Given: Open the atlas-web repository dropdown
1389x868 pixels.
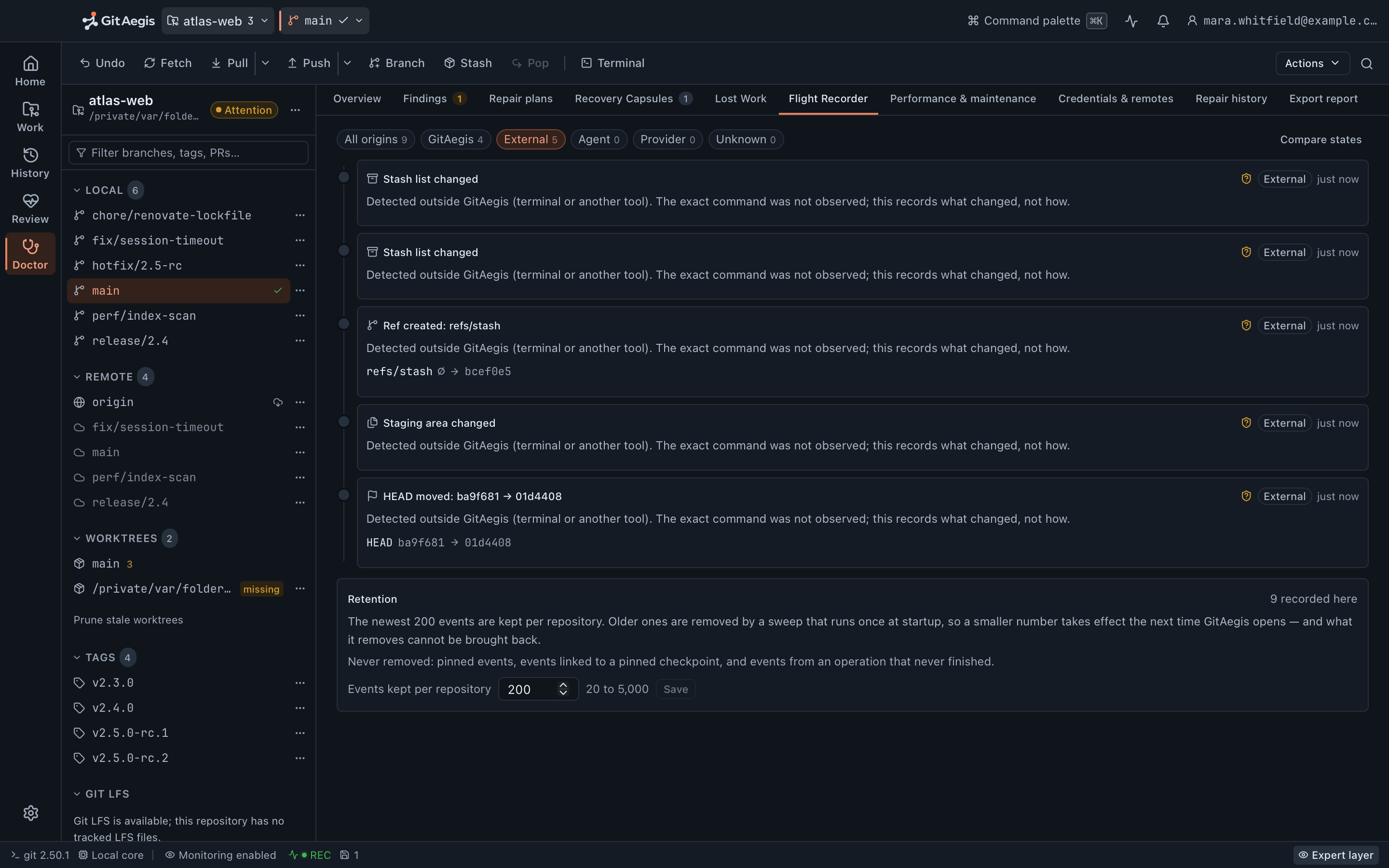Looking at the screenshot, I should (218, 21).
